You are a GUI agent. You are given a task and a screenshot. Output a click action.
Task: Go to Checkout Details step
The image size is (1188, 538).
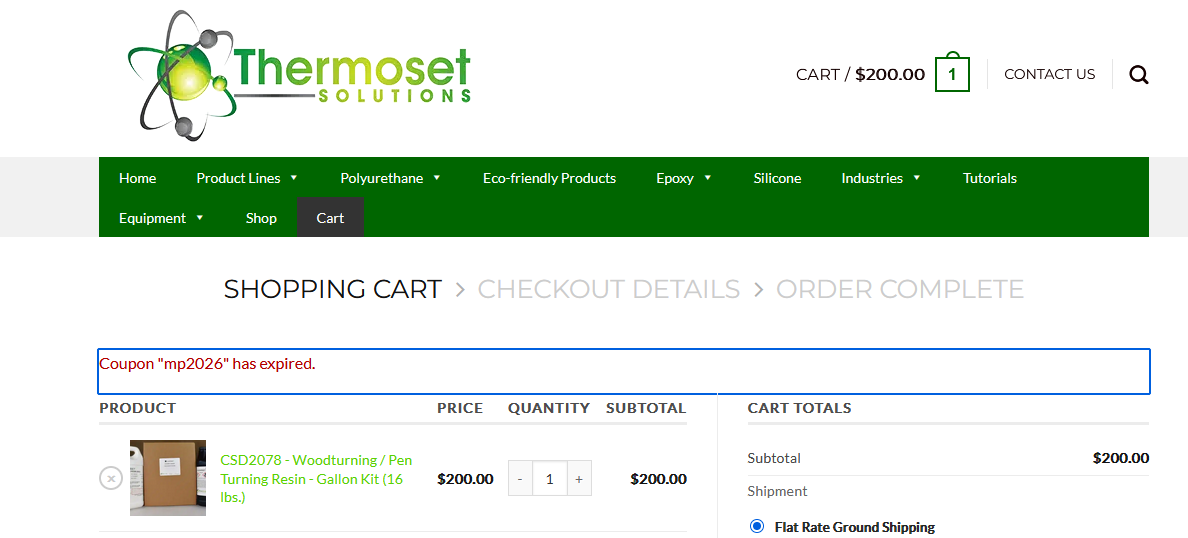(x=608, y=289)
